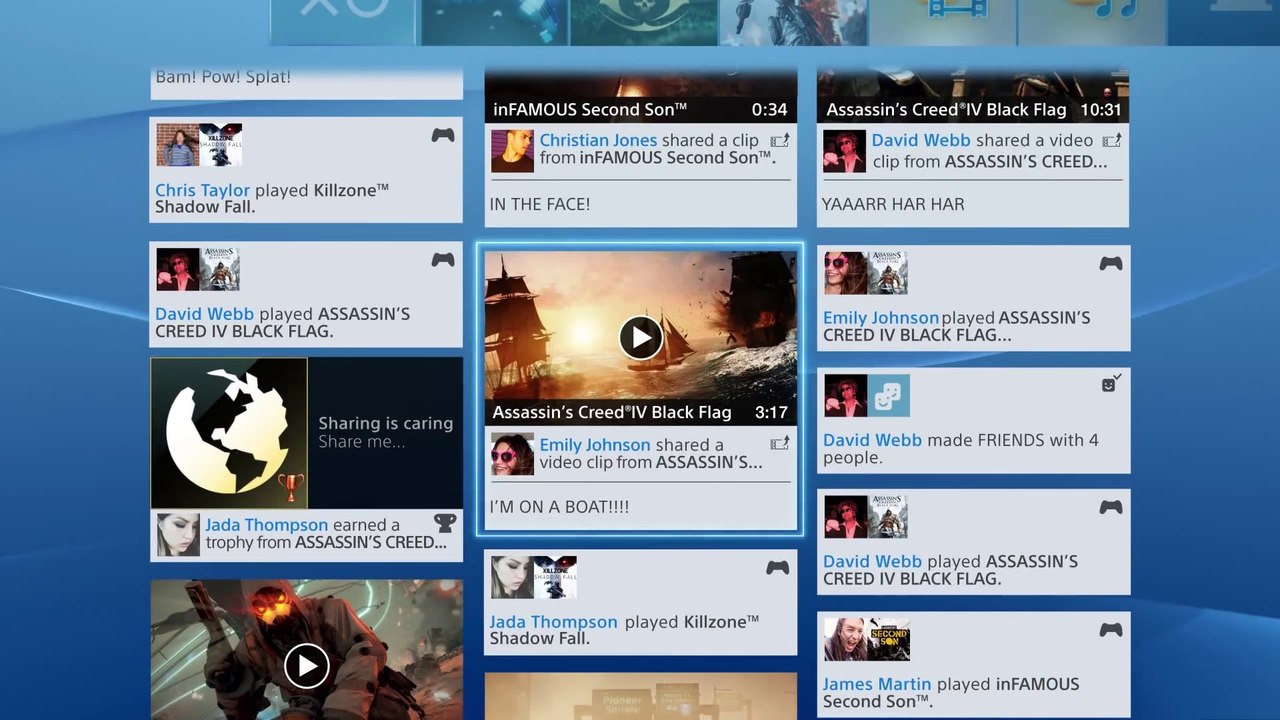Open Jada Thompson name on trophy post
Viewport: 1280px width, 720px height.
pyautogui.click(x=266, y=525)
